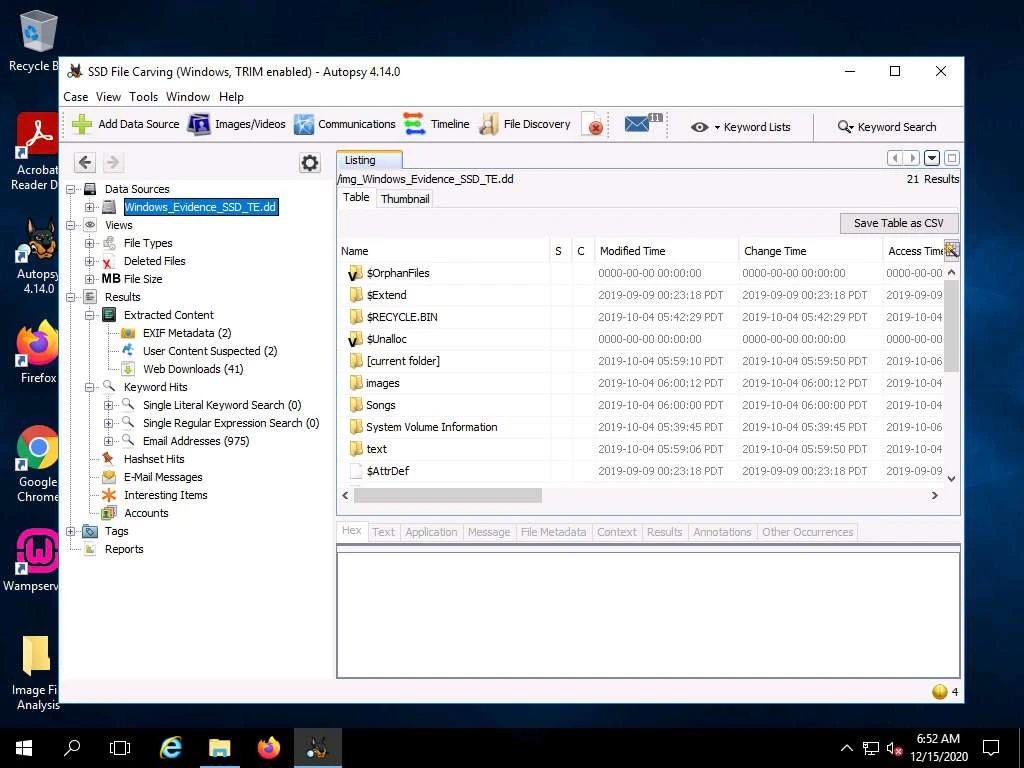Open Images/Videos gallery
Viewport: 1024px width, 768px height.
(x=237, y=124)
